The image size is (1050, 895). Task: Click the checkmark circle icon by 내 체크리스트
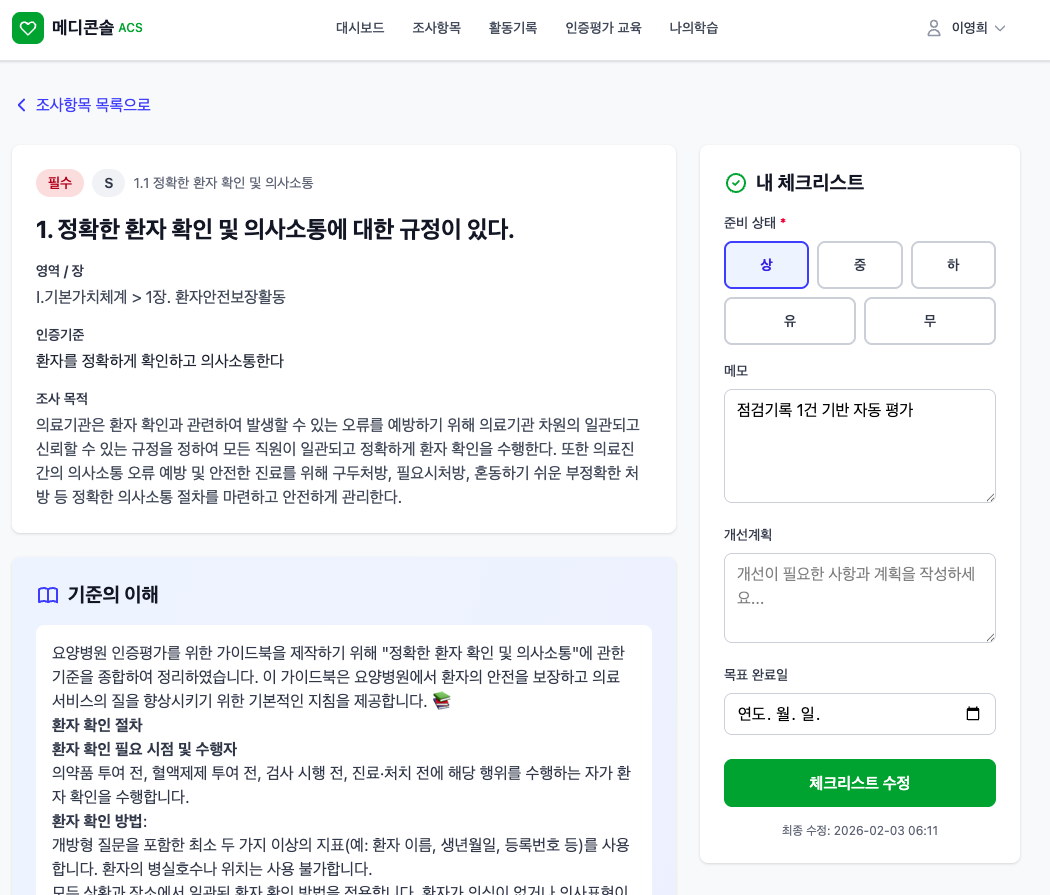tap(736, 183)
